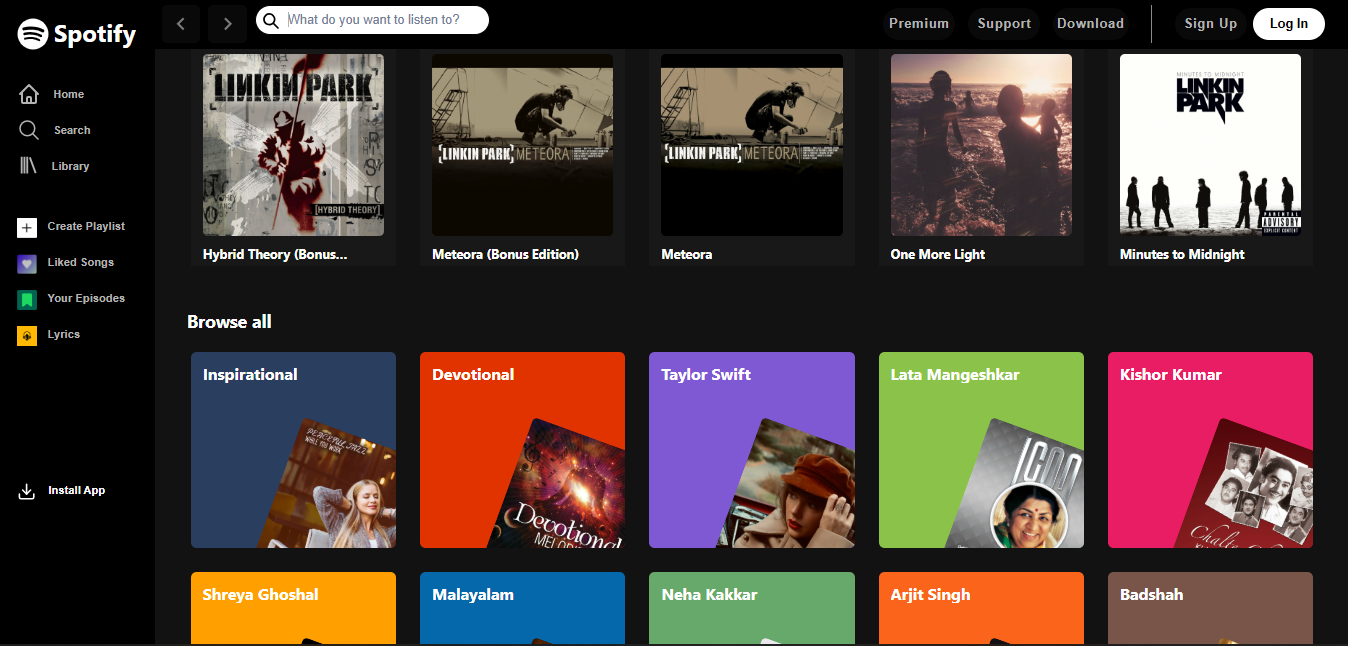Click the Support button
This screenshot has height=646, width=1348.
[1004, 23]
